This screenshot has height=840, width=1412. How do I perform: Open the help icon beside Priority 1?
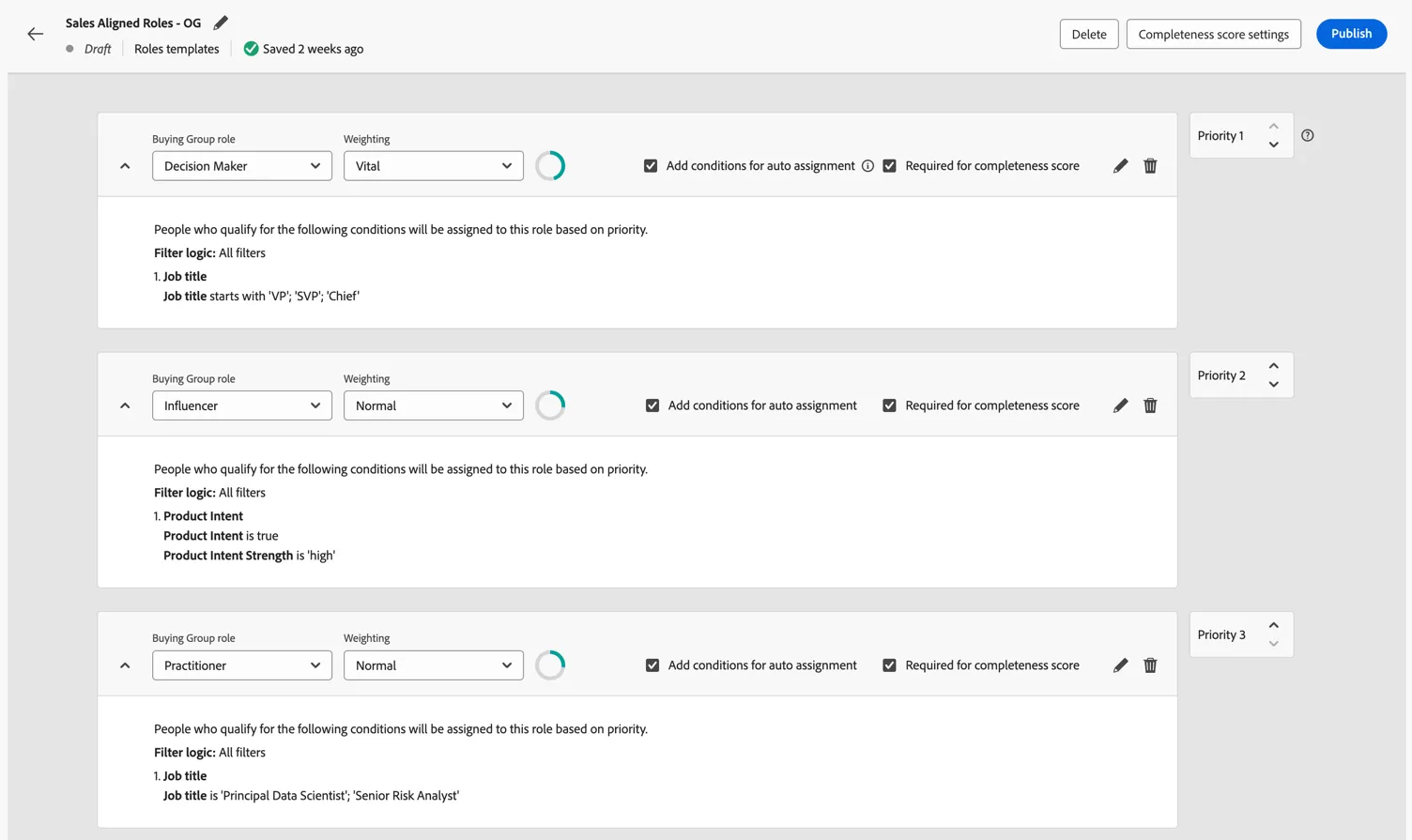point(1308,135)
